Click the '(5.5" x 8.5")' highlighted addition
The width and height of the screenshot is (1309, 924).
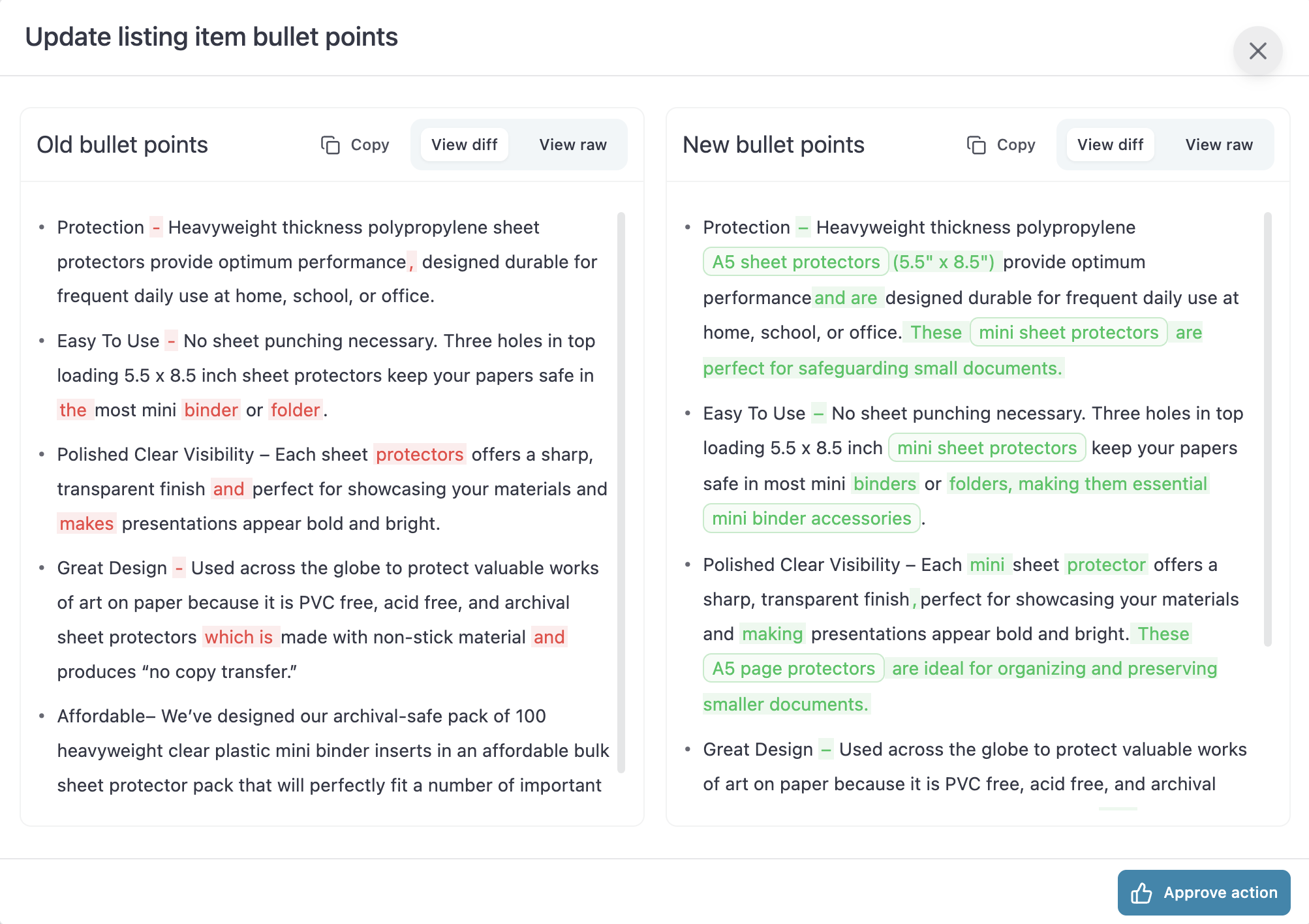click(943, 262)
